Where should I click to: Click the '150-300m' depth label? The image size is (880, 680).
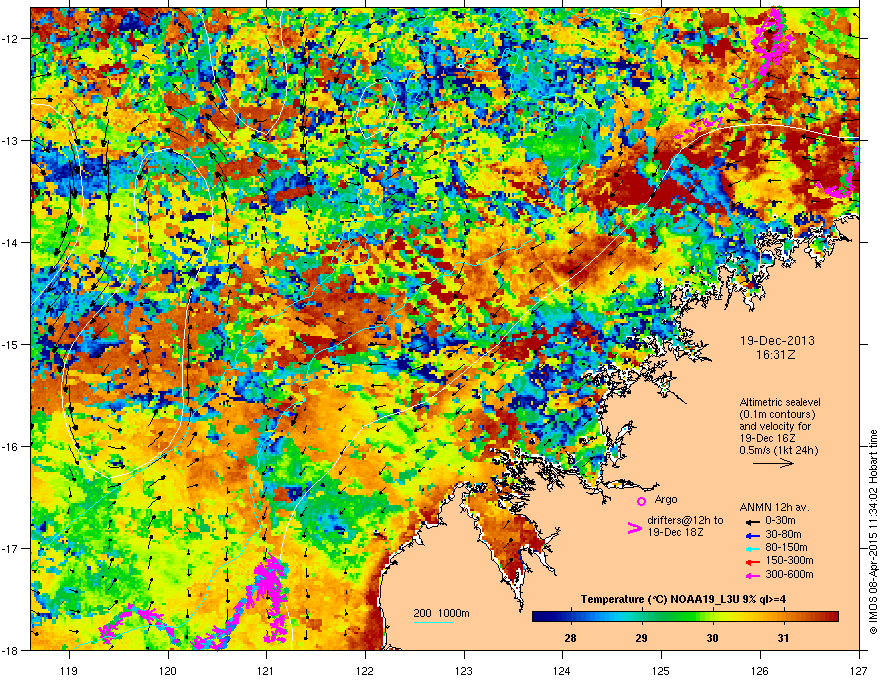(x=789, y=560)
